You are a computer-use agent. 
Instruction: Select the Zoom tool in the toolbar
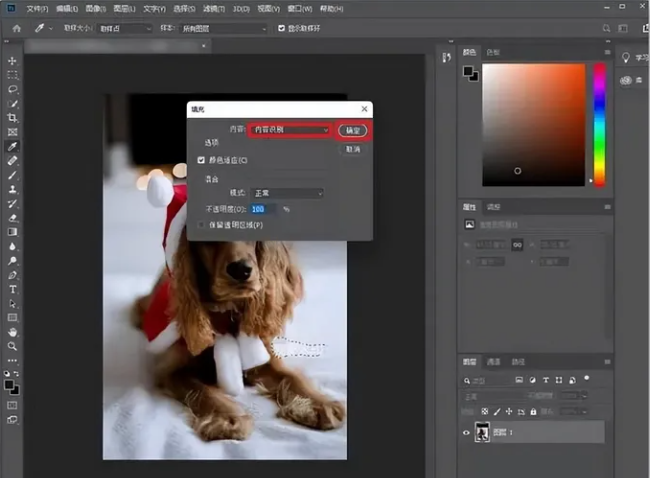(x=12, y=345)
